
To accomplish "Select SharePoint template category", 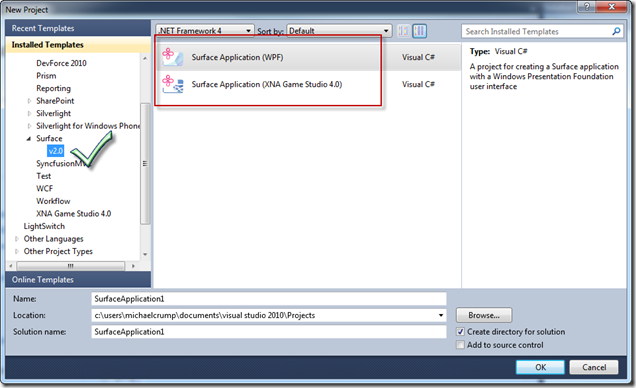I will [x=55, y=101].
